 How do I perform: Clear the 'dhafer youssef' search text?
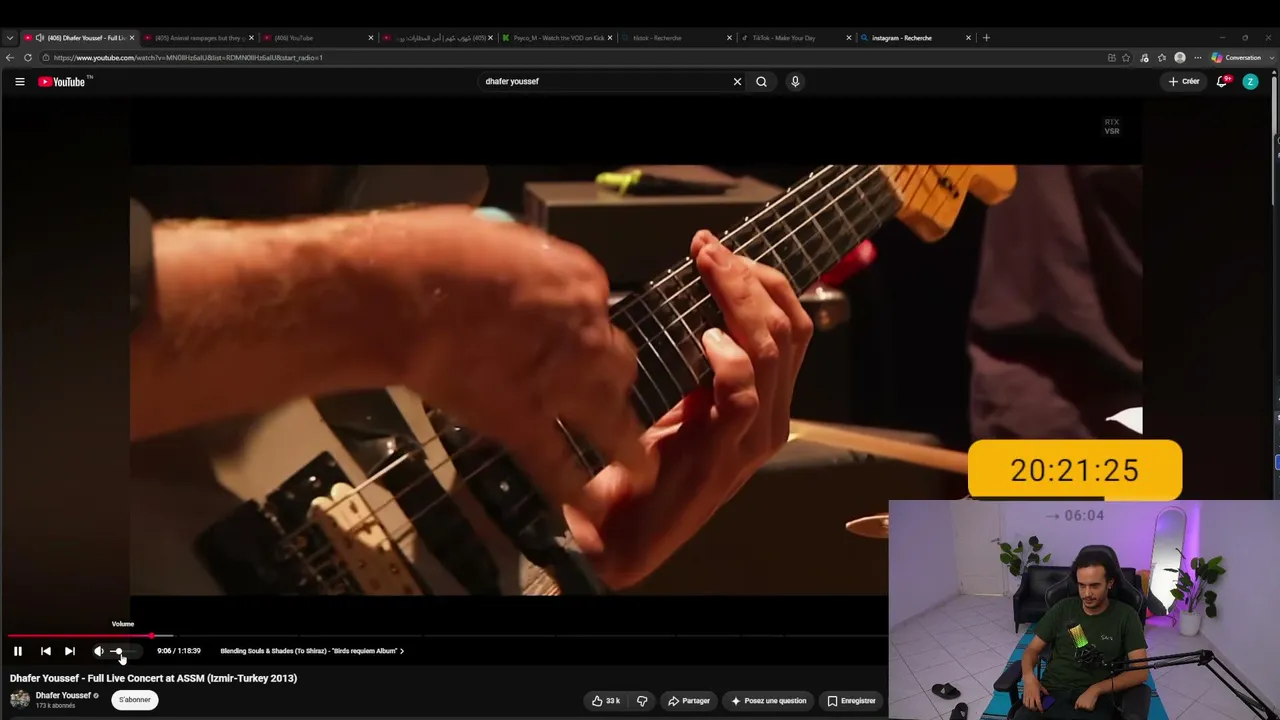(x=737, y=82)
